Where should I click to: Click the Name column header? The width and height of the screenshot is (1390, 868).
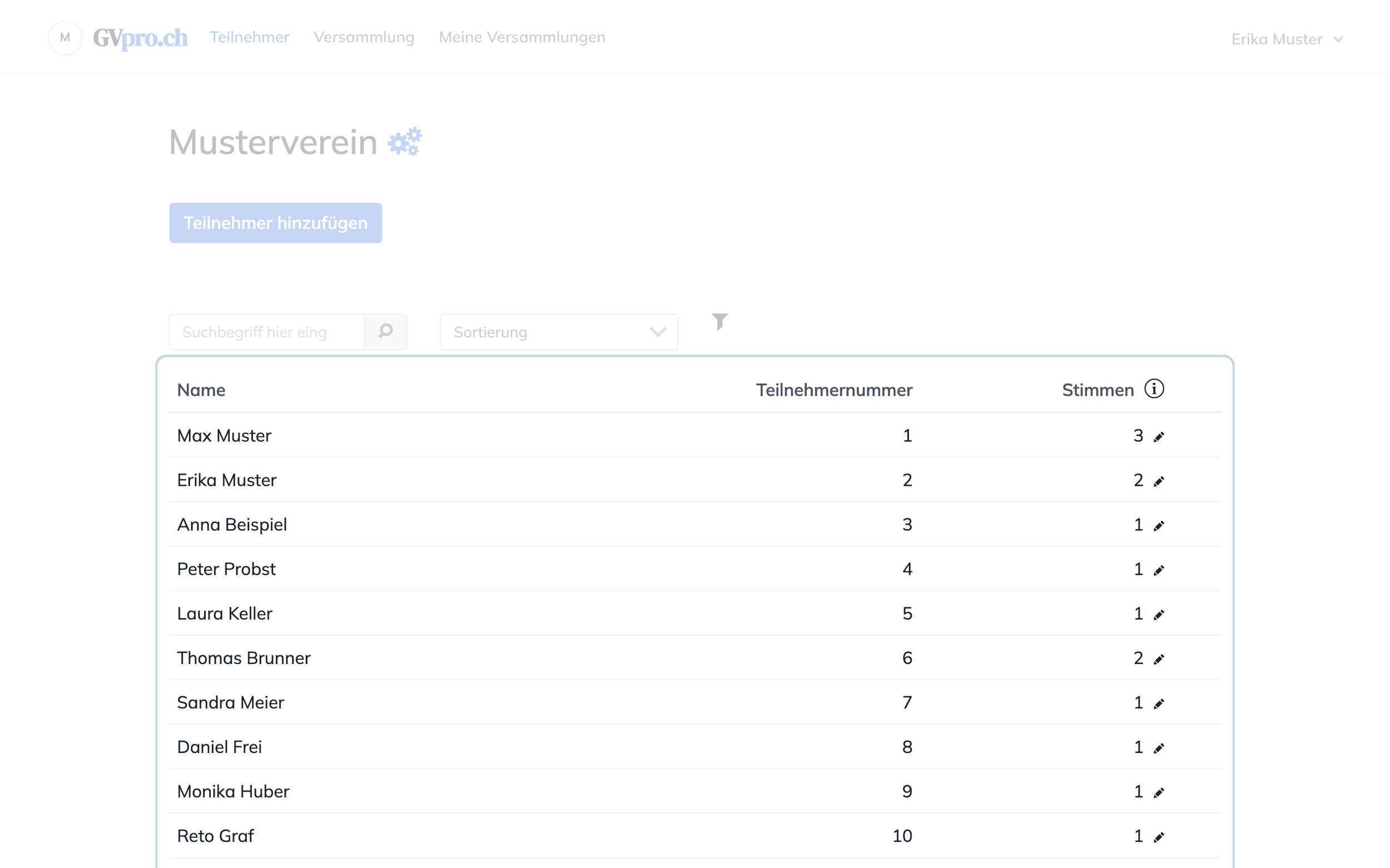click(x=201, y=390)
